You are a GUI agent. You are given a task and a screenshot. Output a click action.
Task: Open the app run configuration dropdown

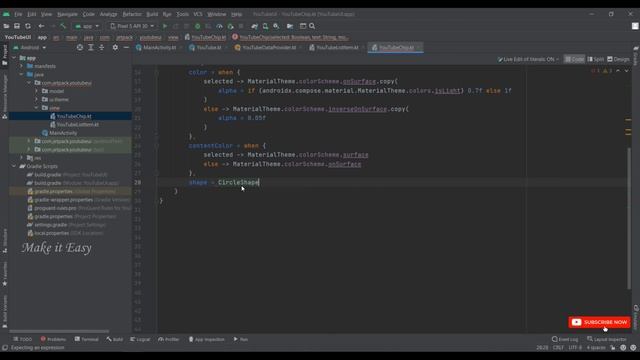(x=87, y=26)
